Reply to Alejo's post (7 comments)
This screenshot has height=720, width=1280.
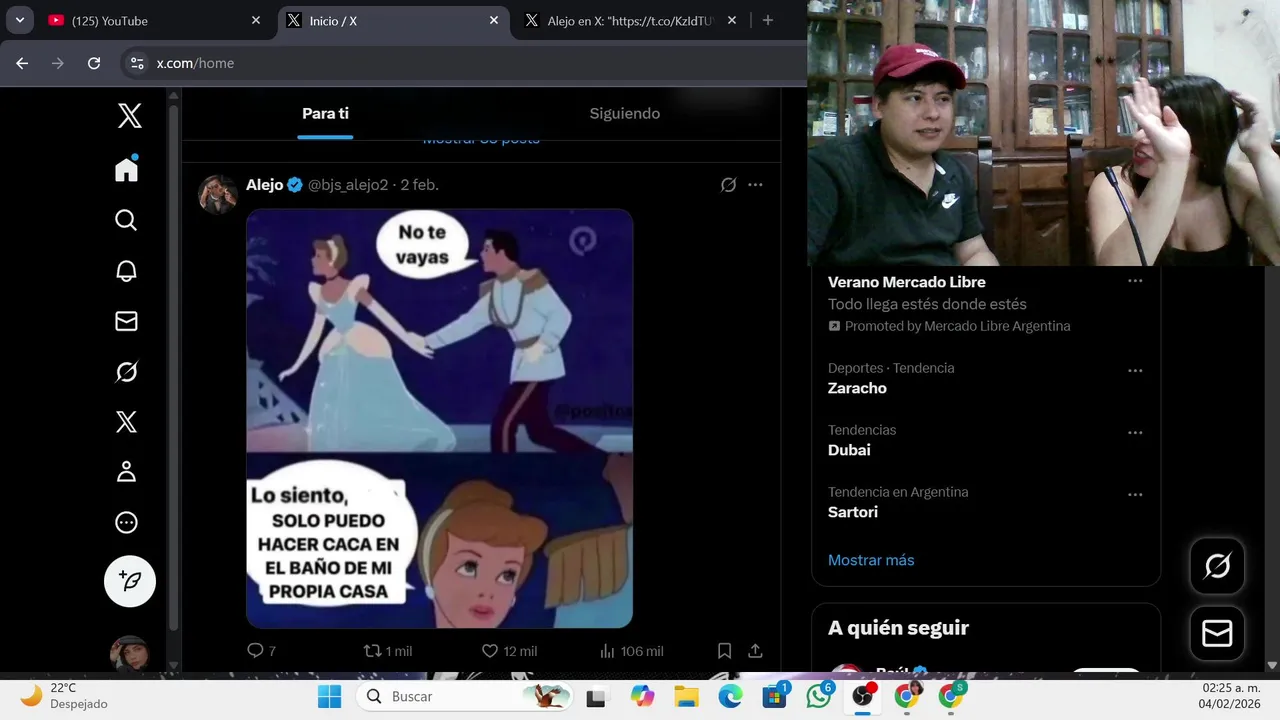(261, 651)
